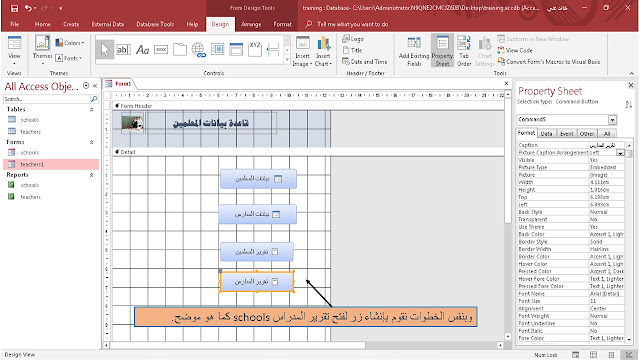Select the Navigation Control tool
640x360 pixels.
tap(236, 50)
